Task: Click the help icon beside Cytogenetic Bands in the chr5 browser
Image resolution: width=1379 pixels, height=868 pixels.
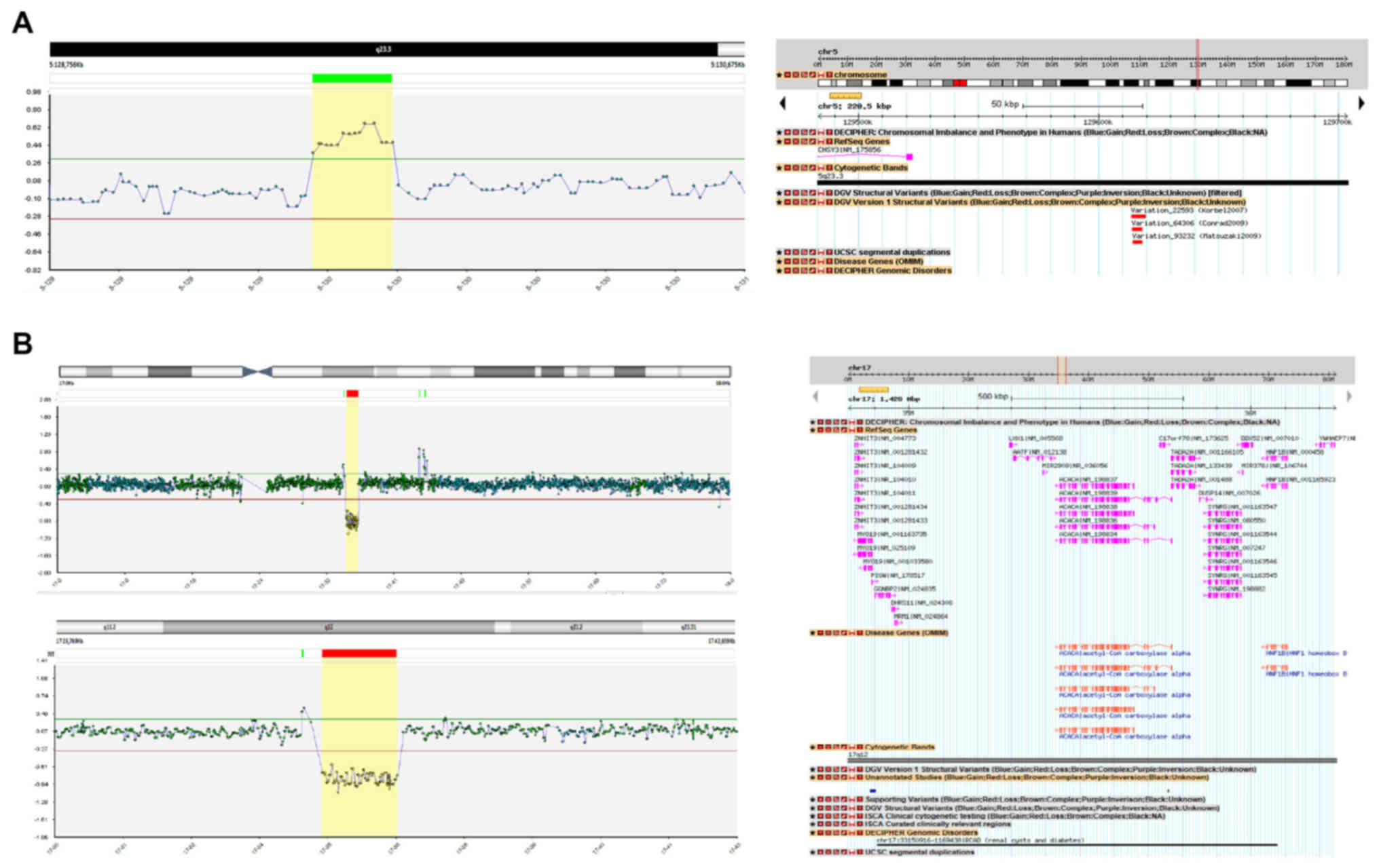Action: point(829,168)
